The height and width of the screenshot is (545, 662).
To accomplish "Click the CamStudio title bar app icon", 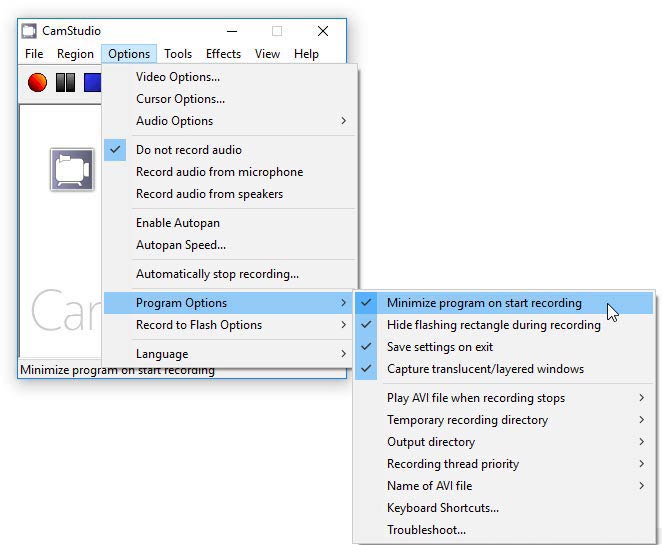I will tap(29, 31).
